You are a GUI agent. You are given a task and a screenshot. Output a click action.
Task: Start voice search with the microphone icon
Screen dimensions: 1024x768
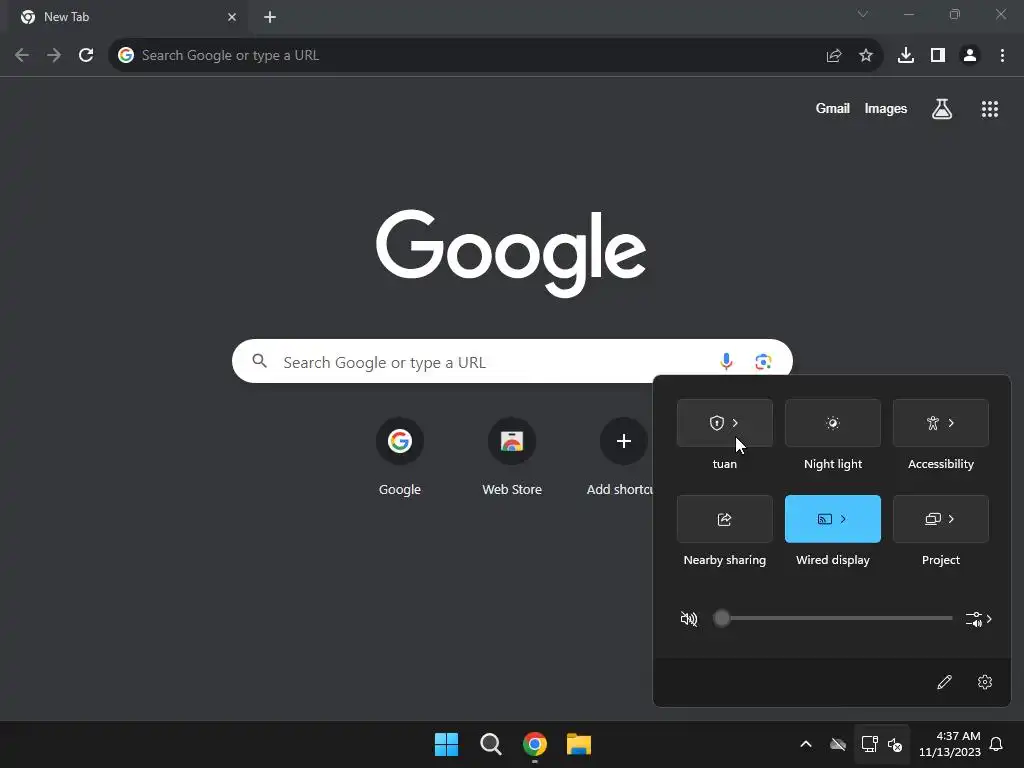tap(726, 361)
